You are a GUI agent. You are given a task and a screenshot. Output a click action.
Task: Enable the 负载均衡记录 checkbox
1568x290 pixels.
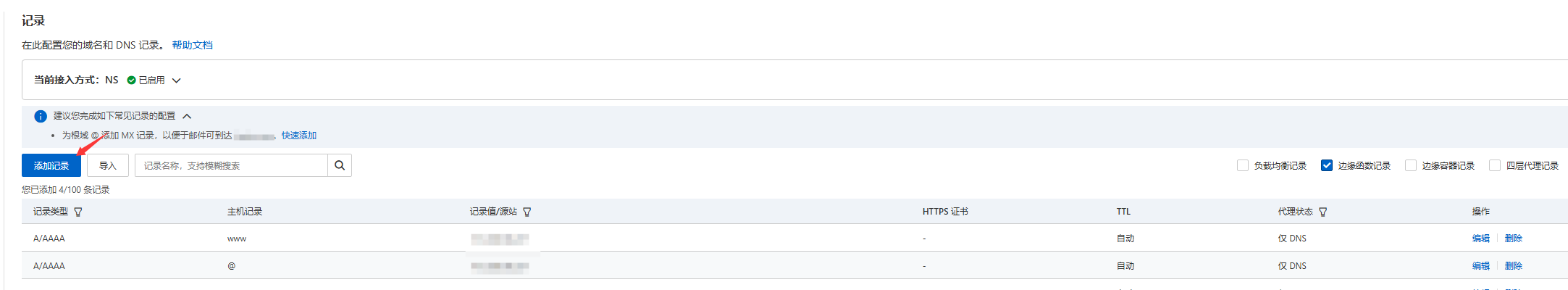click(x=1243, y=165)
